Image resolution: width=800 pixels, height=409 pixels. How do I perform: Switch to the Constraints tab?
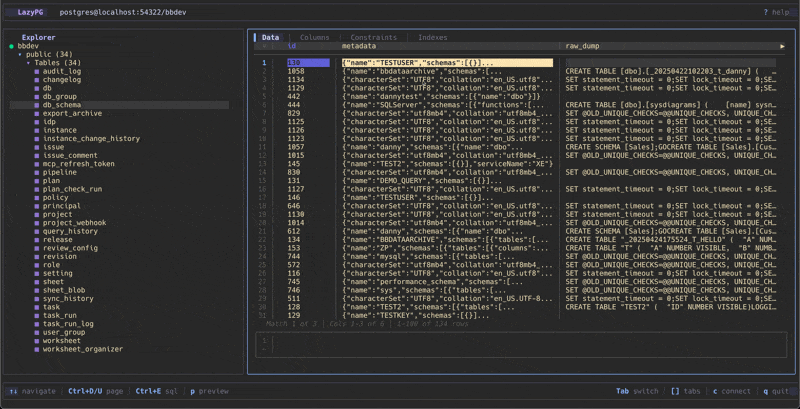tap(373, 37)
